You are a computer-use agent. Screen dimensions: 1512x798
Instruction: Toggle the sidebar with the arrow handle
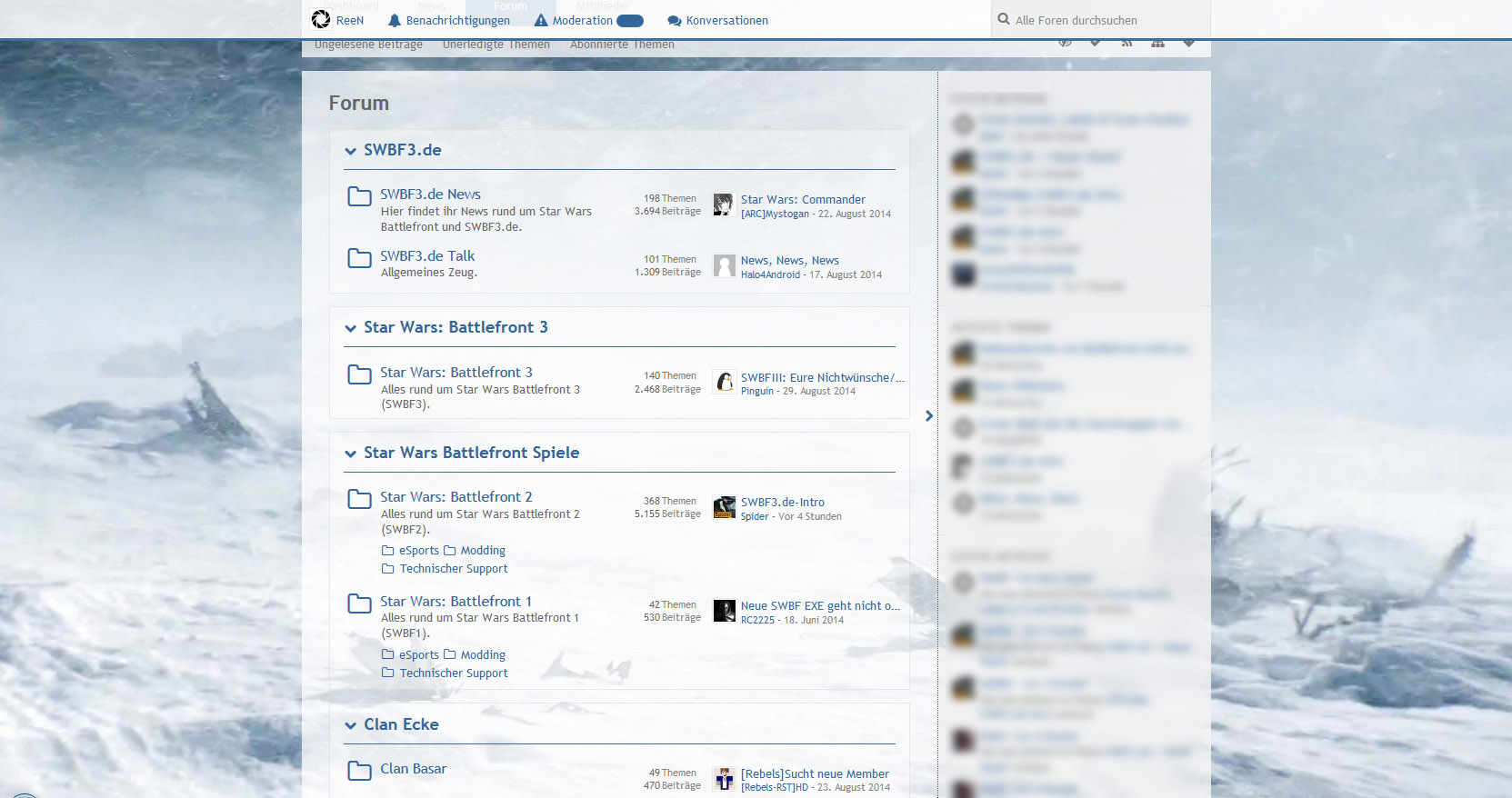(928, 415)
